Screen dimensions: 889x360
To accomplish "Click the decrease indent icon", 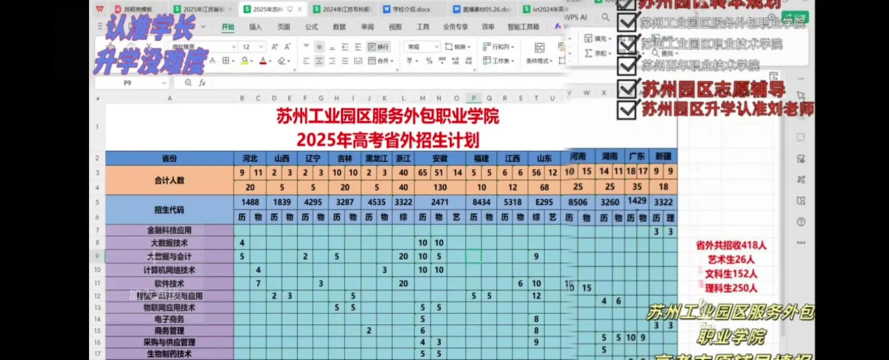I will click(x=345, y=47).
